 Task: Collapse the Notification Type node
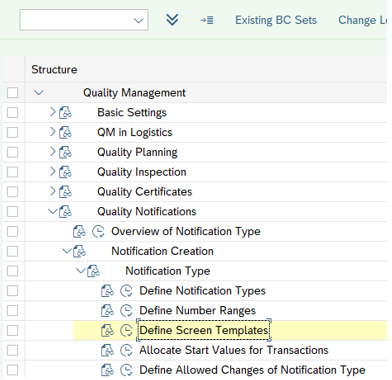81,271
